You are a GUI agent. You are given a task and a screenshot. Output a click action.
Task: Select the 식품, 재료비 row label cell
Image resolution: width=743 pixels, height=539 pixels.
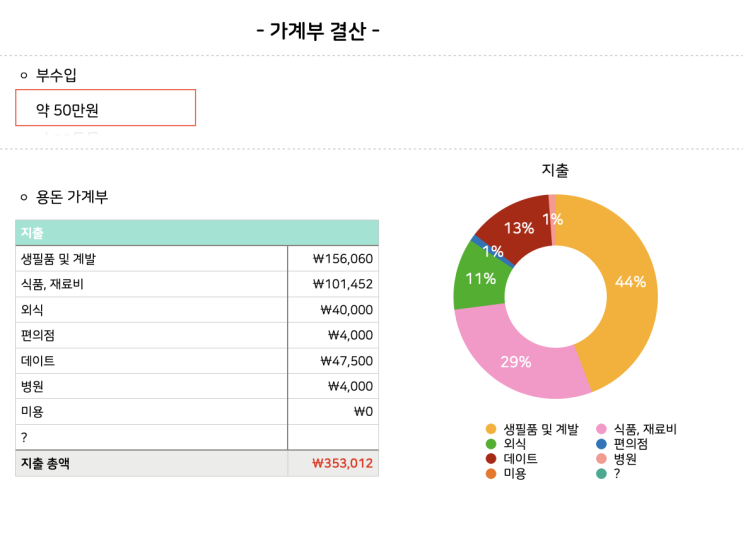click(x=151, y=285)
